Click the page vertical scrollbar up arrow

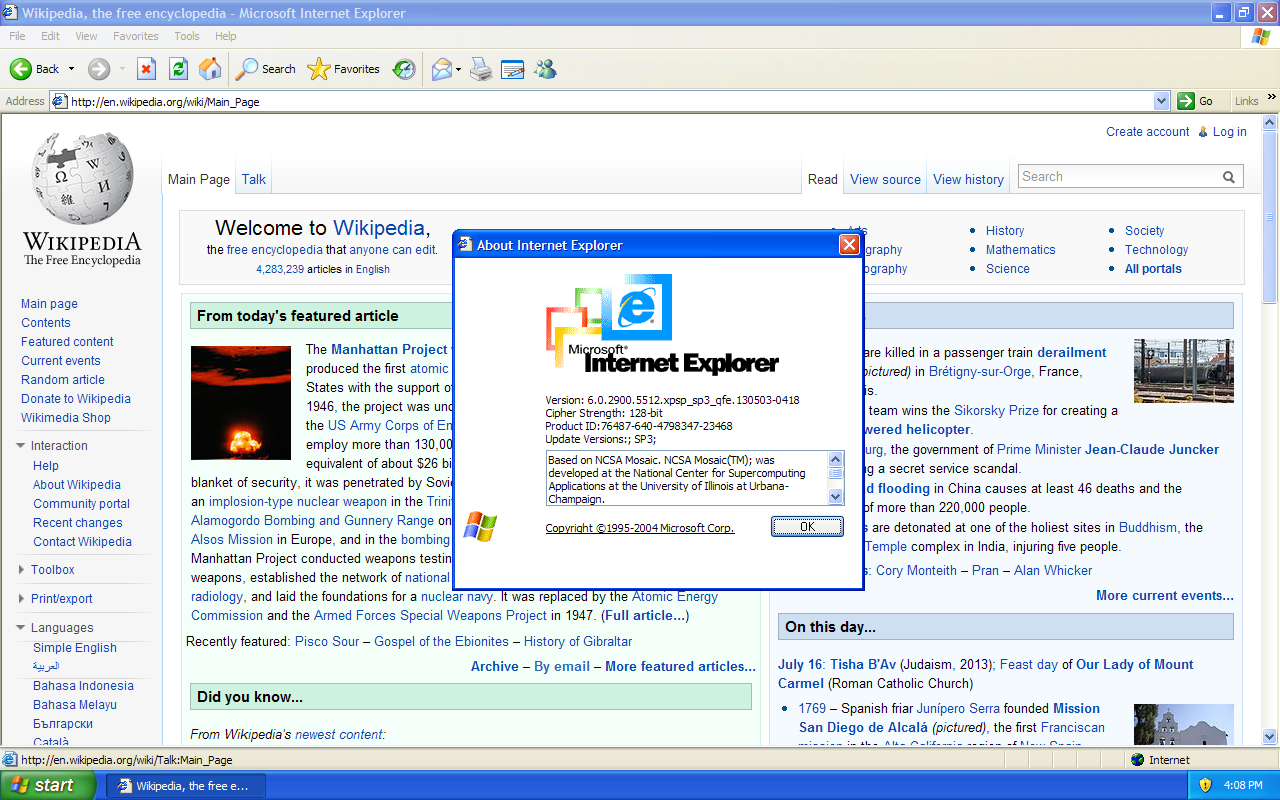click(1271, 122)
